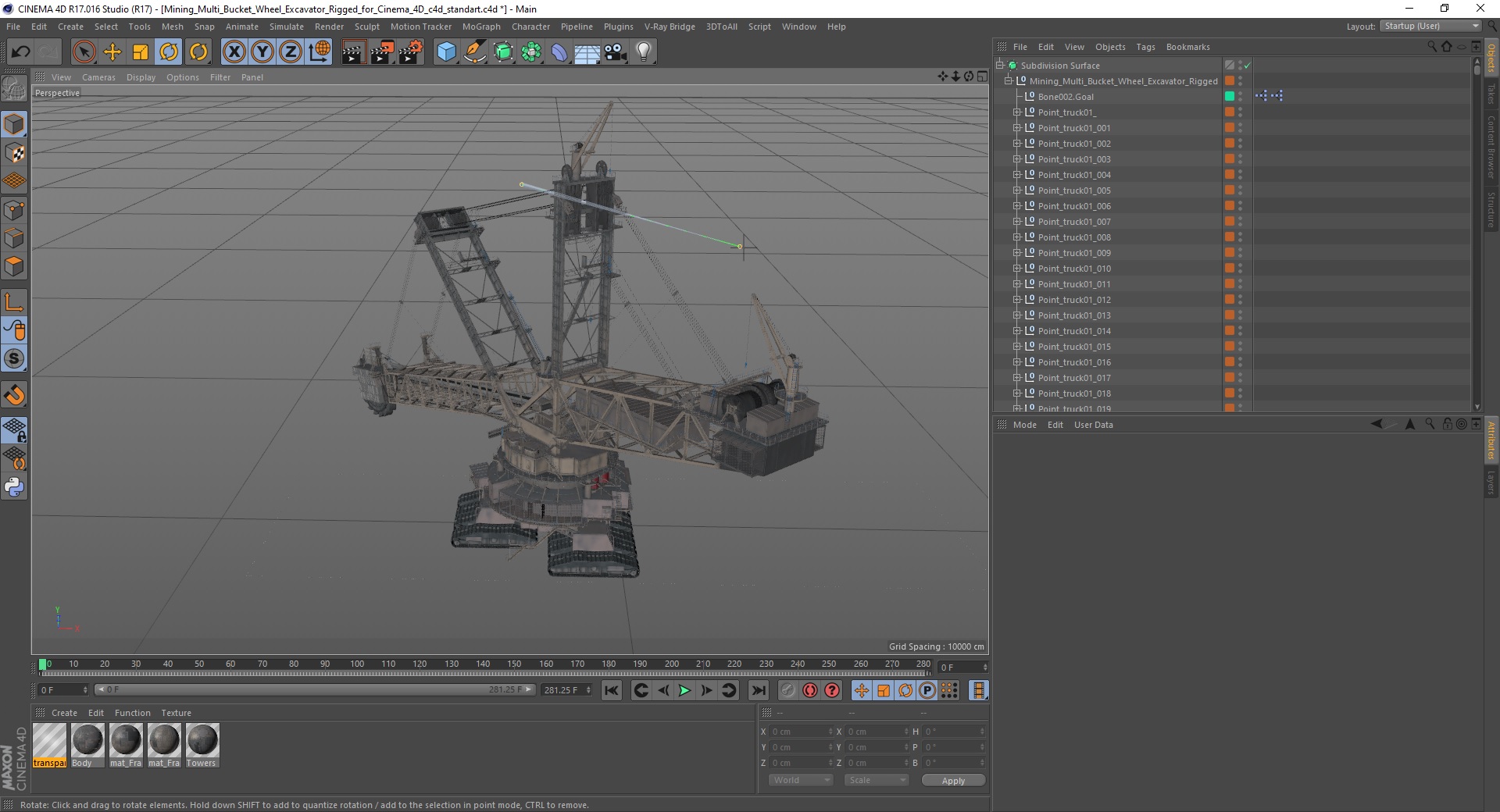Collapse the Subdivision Surface hierarchy

click(x=1000, y=66)
